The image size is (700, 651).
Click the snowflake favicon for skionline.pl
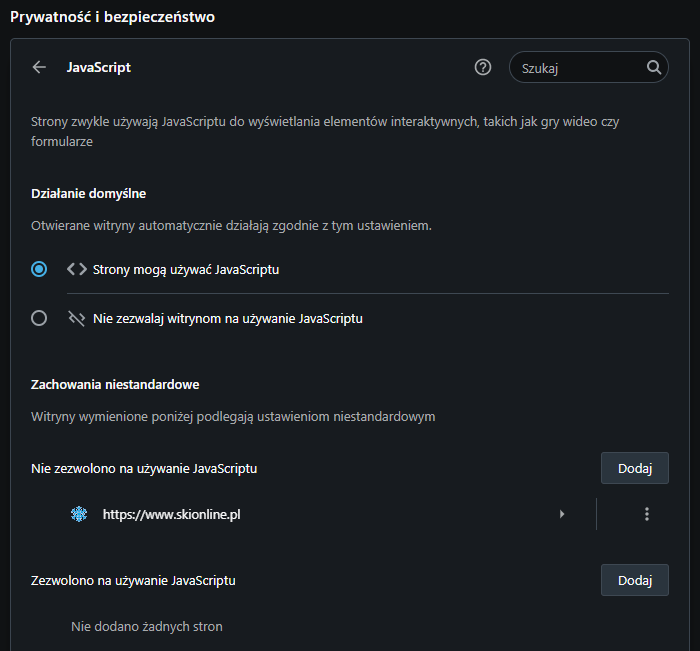79,514
